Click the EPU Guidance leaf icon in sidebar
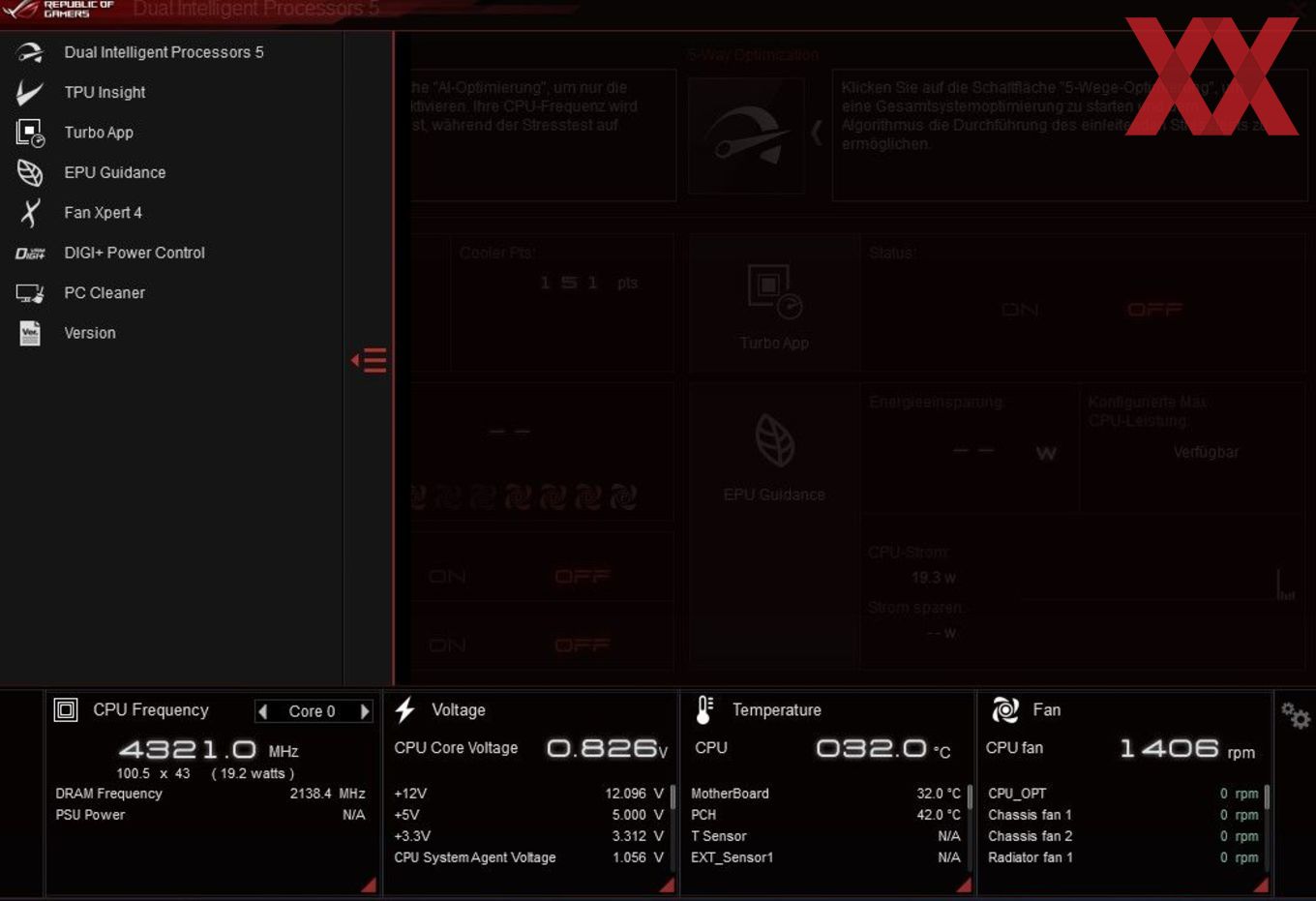Image resolution: width=1316 pixels, height=901 pixels. (30, 172)
